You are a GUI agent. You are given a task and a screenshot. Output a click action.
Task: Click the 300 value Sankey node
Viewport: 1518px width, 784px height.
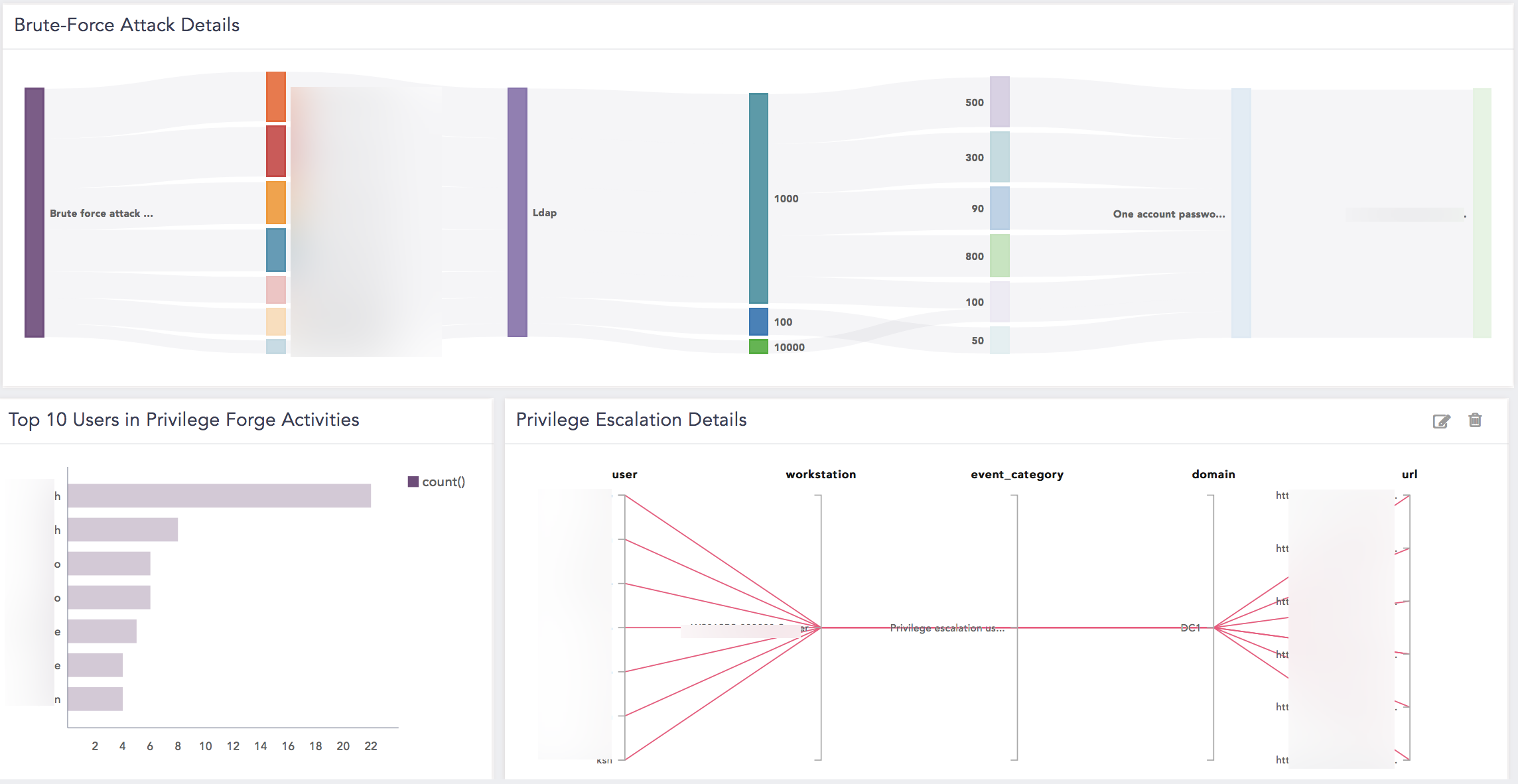999,157
